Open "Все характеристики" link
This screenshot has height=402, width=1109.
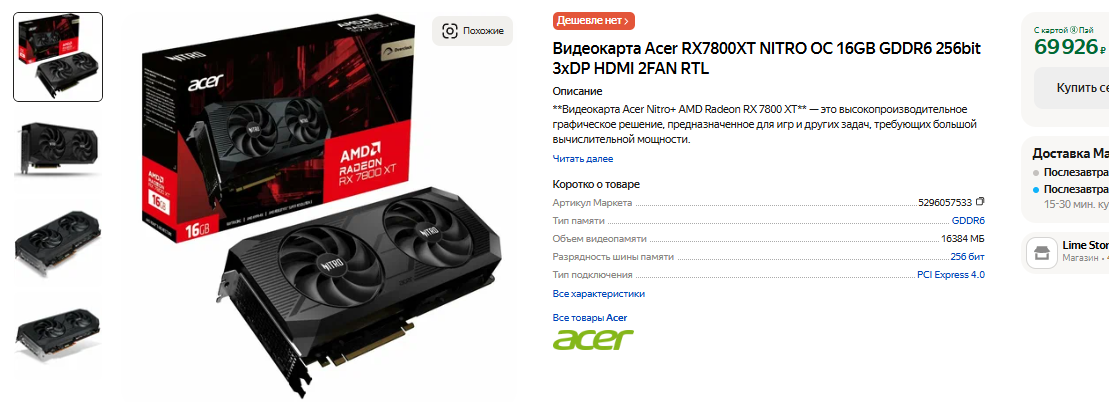[598, 294]
